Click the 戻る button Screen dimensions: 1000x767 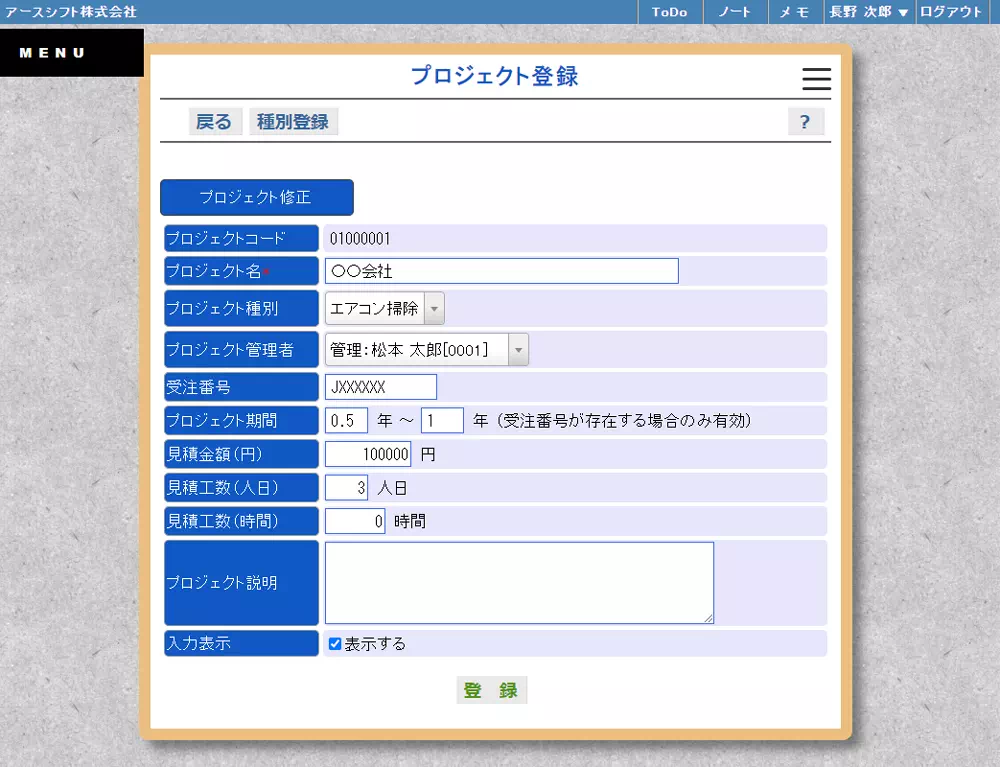215,120
